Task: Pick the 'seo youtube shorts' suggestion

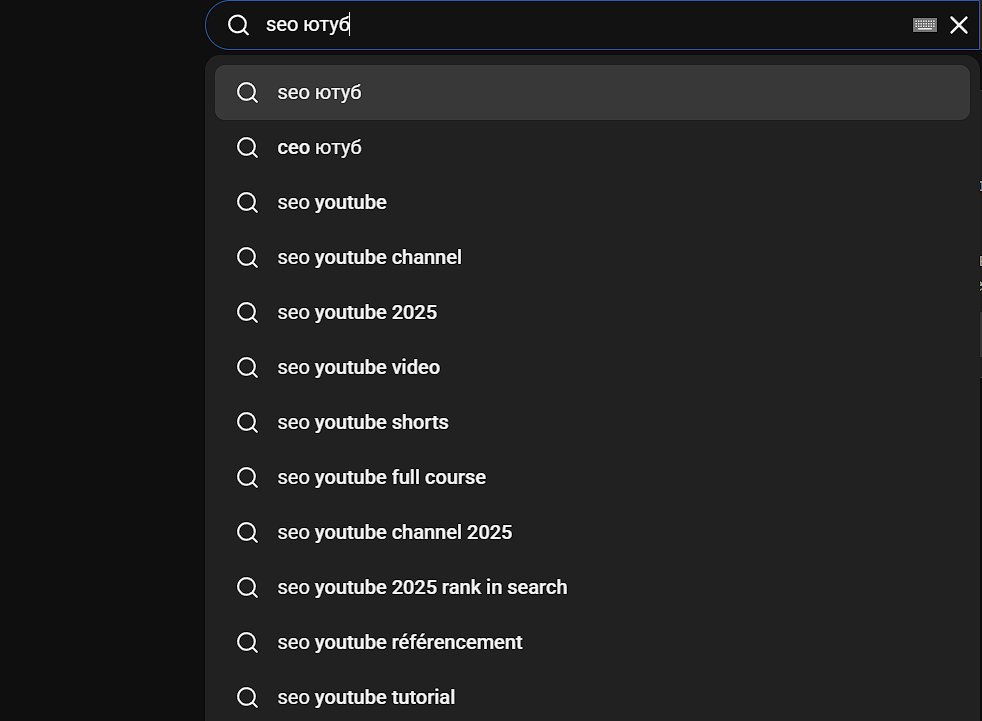Action: click(363, 423)
